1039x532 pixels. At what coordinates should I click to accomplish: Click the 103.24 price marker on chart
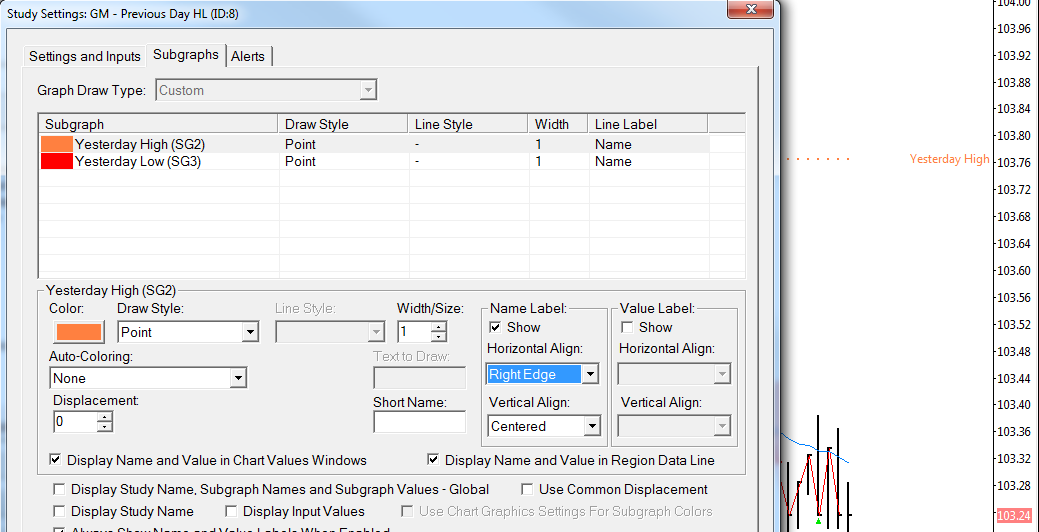(x=1013, y=515)
